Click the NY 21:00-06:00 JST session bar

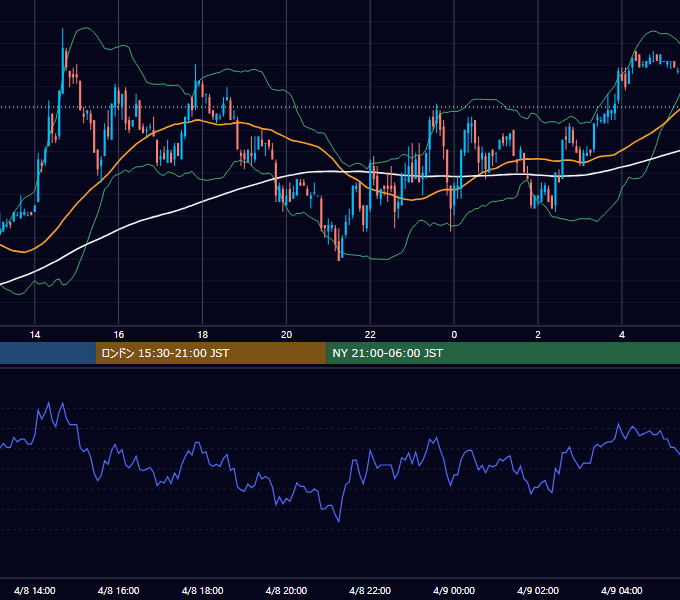[x=503, y=353]
